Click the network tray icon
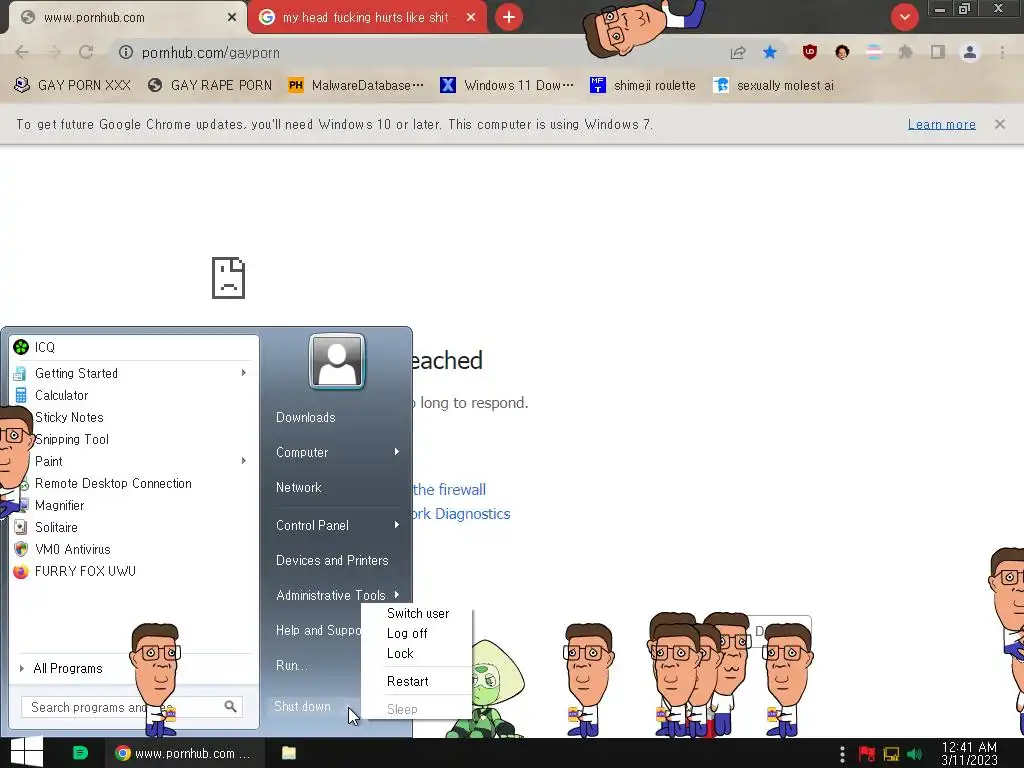 coord(891,754)
